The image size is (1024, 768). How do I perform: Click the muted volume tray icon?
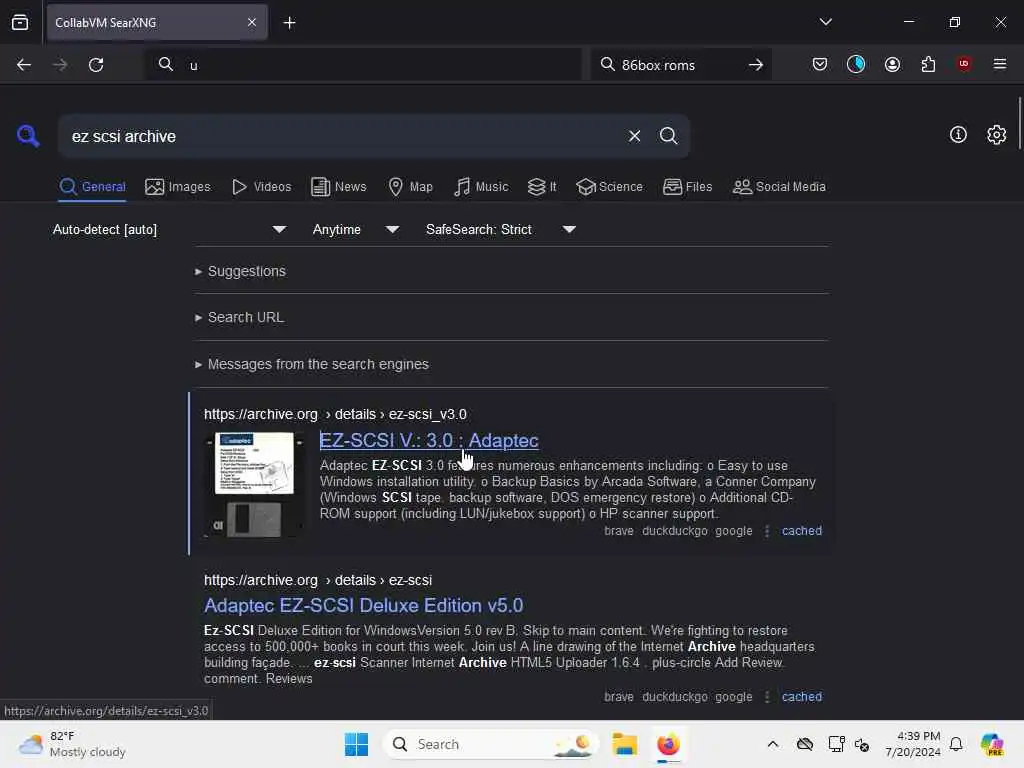[862, 744]
